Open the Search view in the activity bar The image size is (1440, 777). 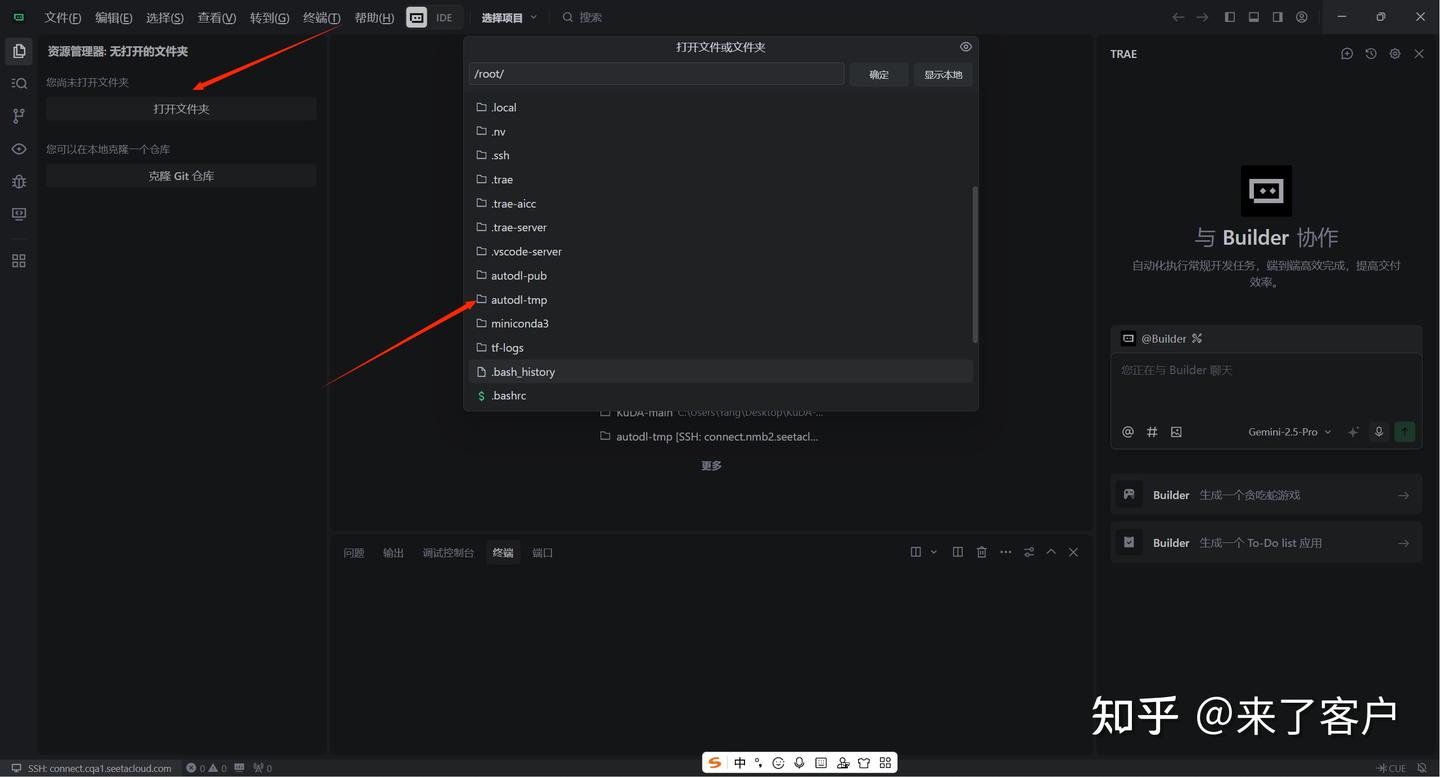pos(18,83)
